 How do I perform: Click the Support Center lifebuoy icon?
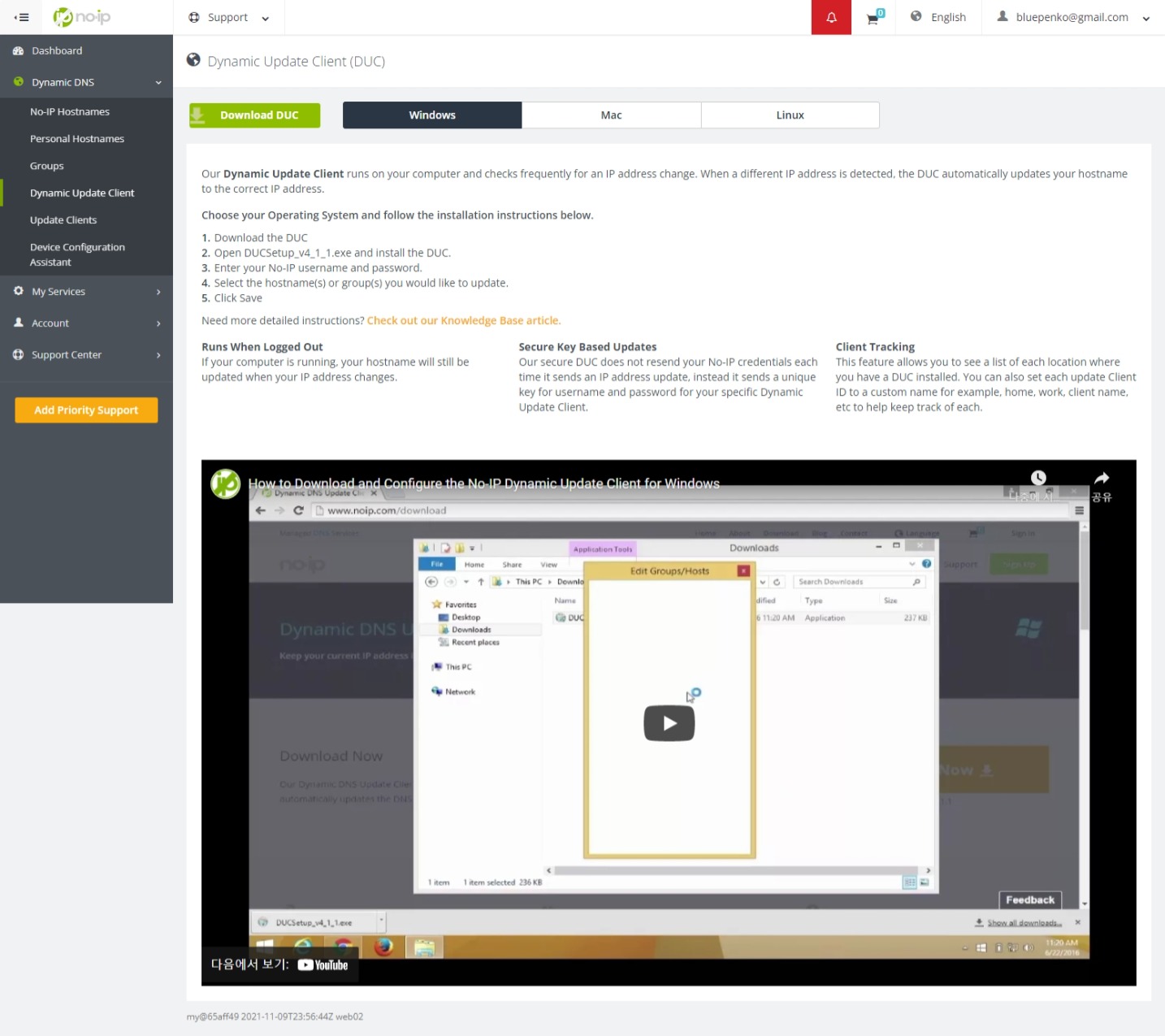[18, 354]
